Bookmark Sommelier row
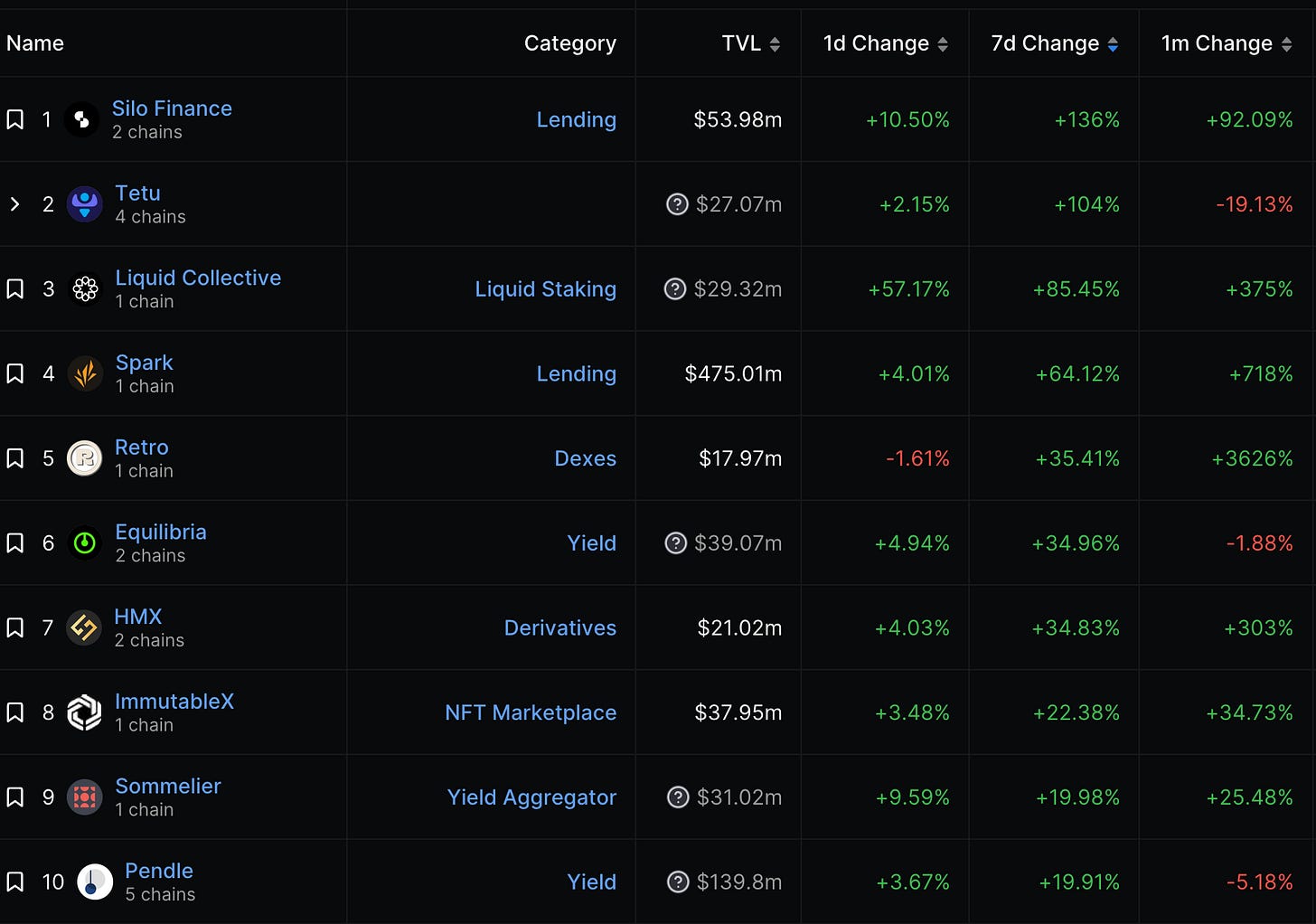Viewport: 1316px width, 924px height. coord(15,797)
